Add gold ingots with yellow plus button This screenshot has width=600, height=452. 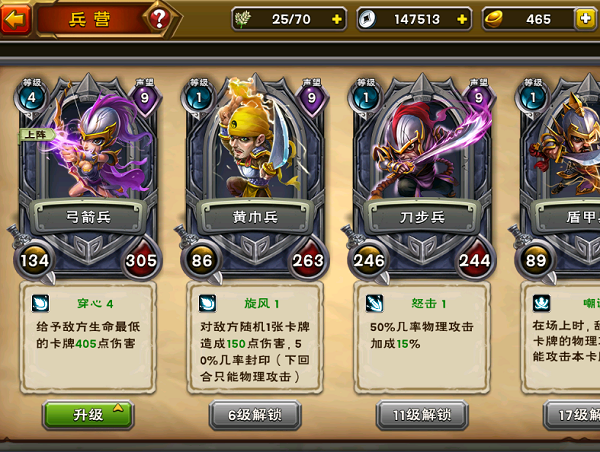pos(585,19)
